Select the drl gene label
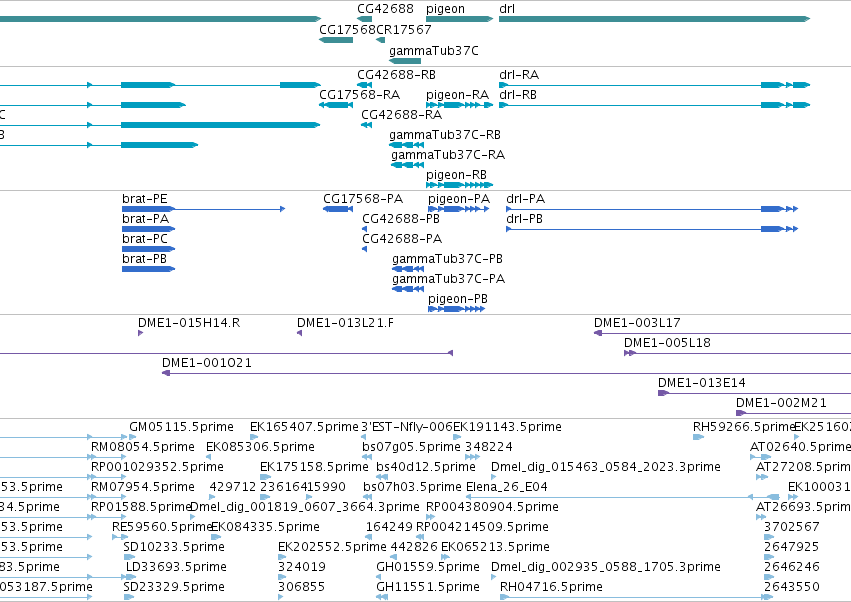851x602 pixels. [506, 9]
